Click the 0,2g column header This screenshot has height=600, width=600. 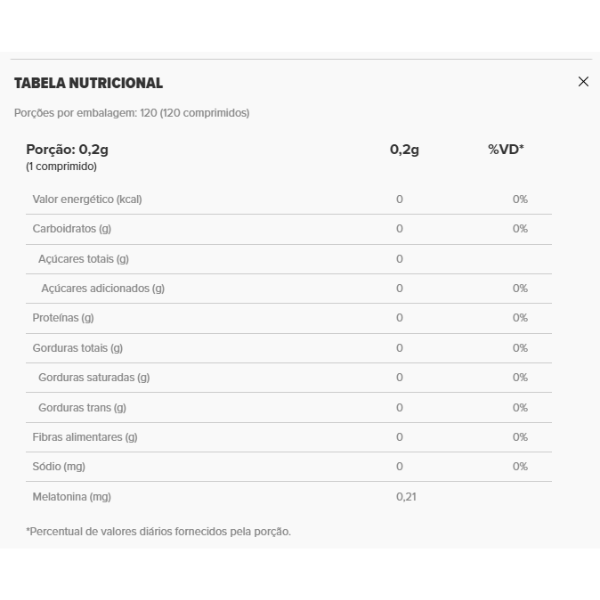point(404,149)
